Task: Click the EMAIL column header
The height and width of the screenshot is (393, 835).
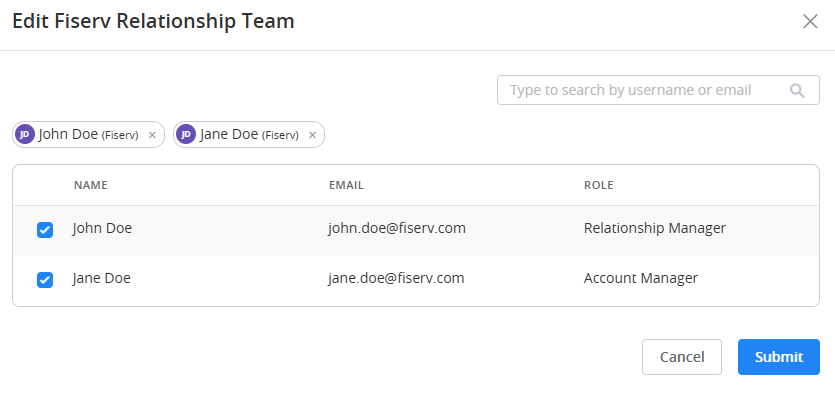Action: pyautogui.click(x=346, y=185)
